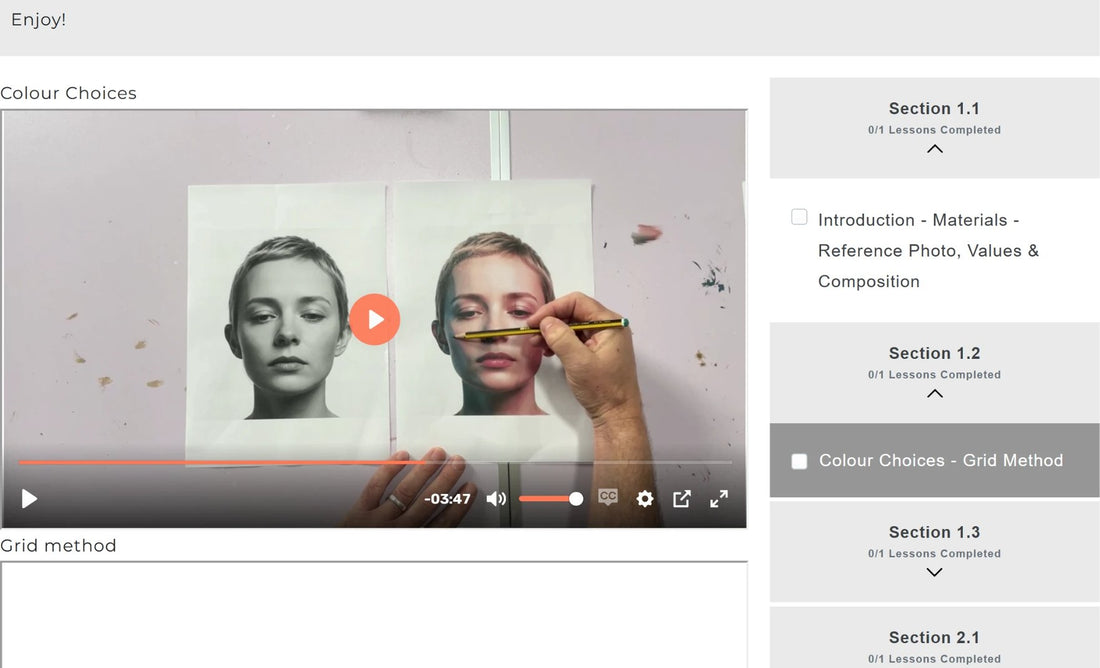Mute the video with speaker icon
The height and width of the screenshot is (668, 1100).
point(496,499)
